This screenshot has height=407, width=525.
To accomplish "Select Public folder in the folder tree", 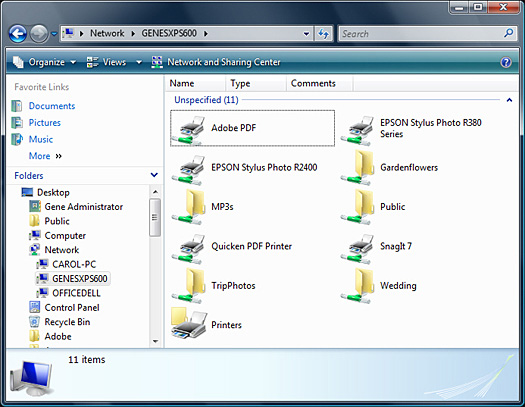I will [57, 221].
